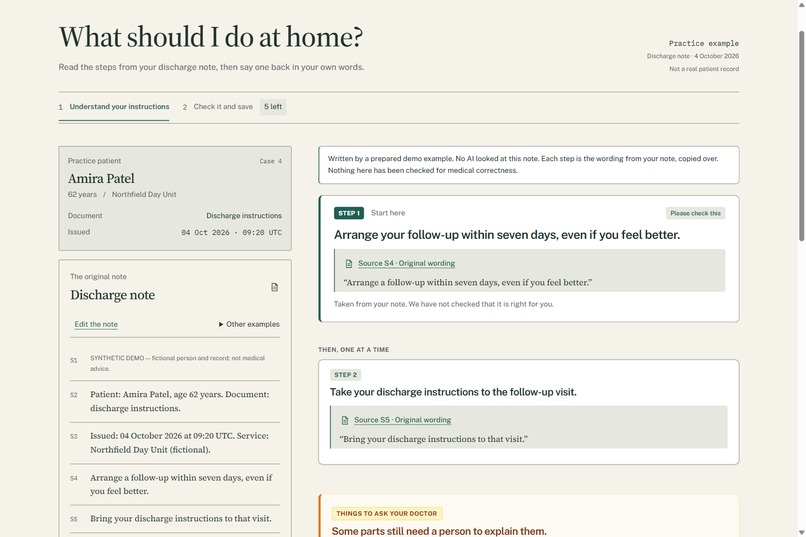Click the Amira Patel practice patient card

click(x=175, y=198)
